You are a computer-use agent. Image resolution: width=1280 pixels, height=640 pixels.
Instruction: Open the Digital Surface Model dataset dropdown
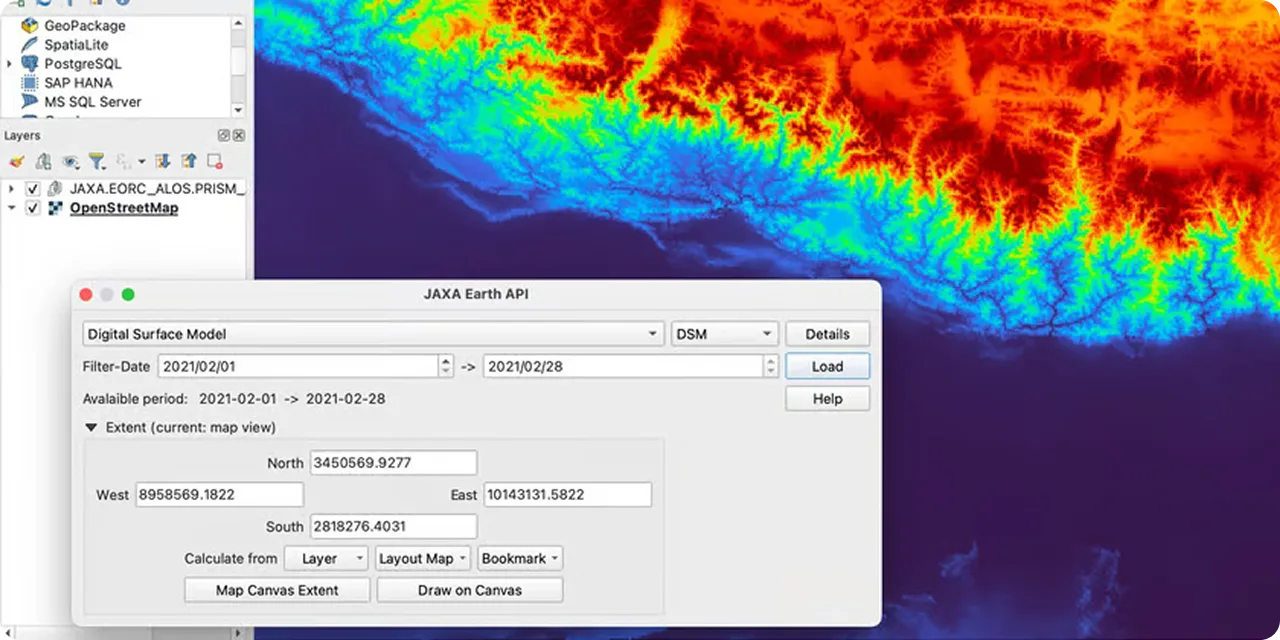click(x=373, y=334)
